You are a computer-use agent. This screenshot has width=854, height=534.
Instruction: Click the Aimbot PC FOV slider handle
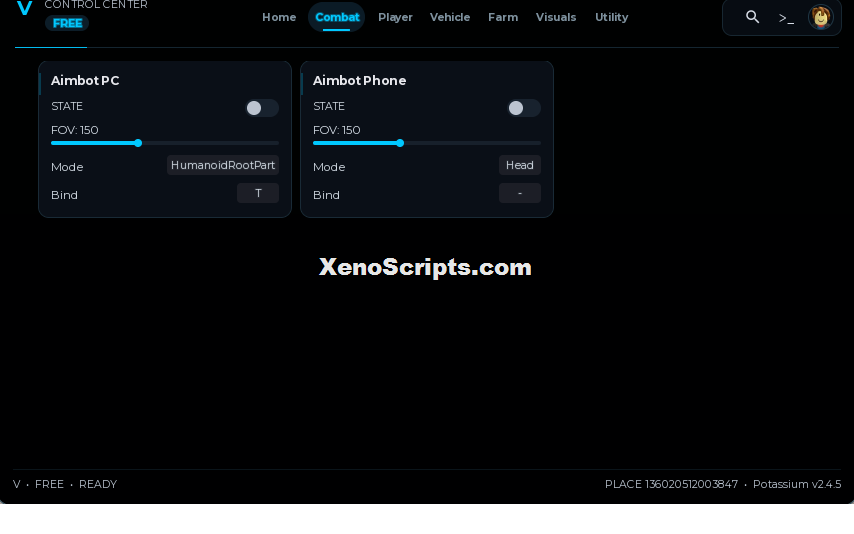point(138,143)
